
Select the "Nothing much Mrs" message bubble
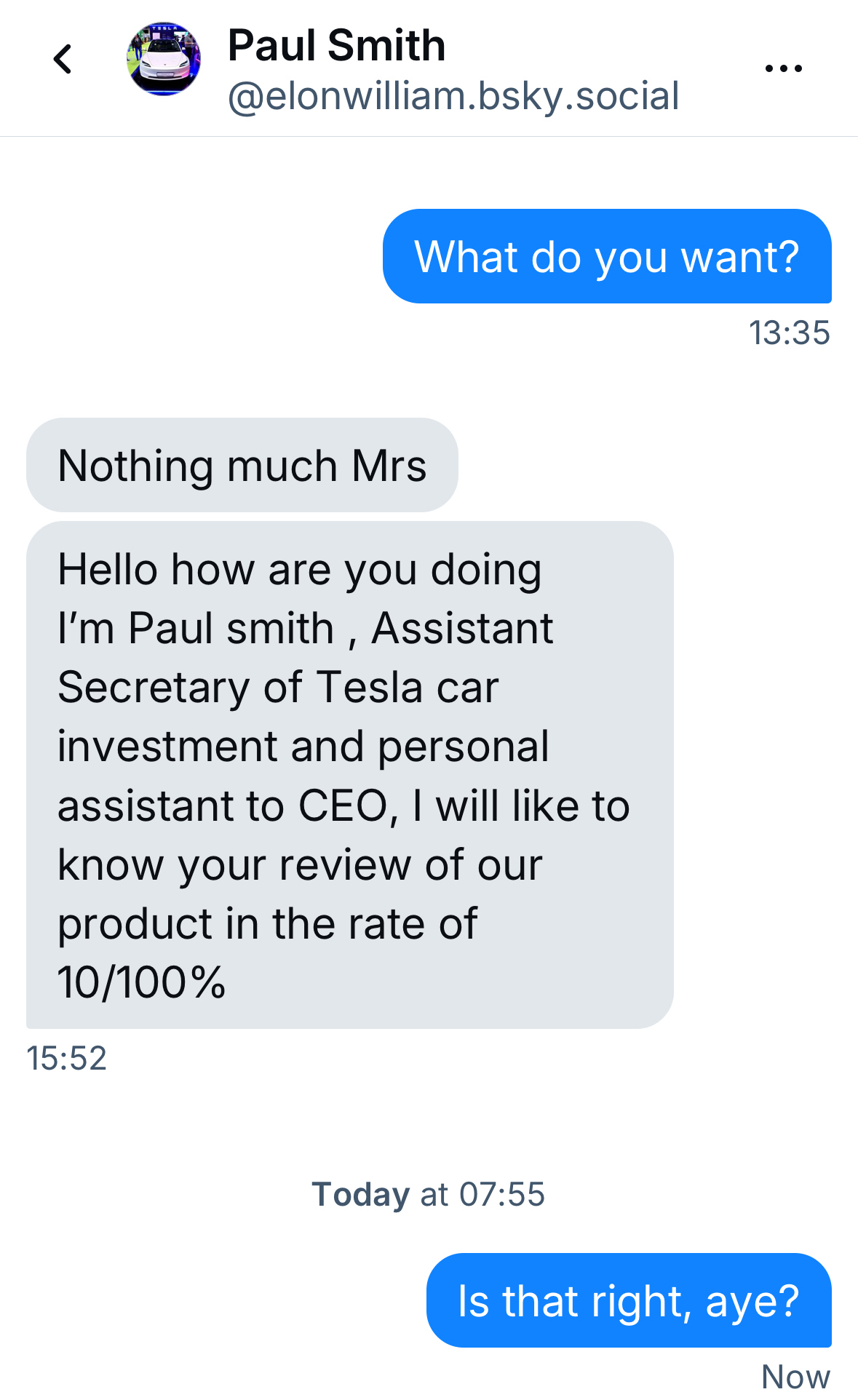point(242,466)
